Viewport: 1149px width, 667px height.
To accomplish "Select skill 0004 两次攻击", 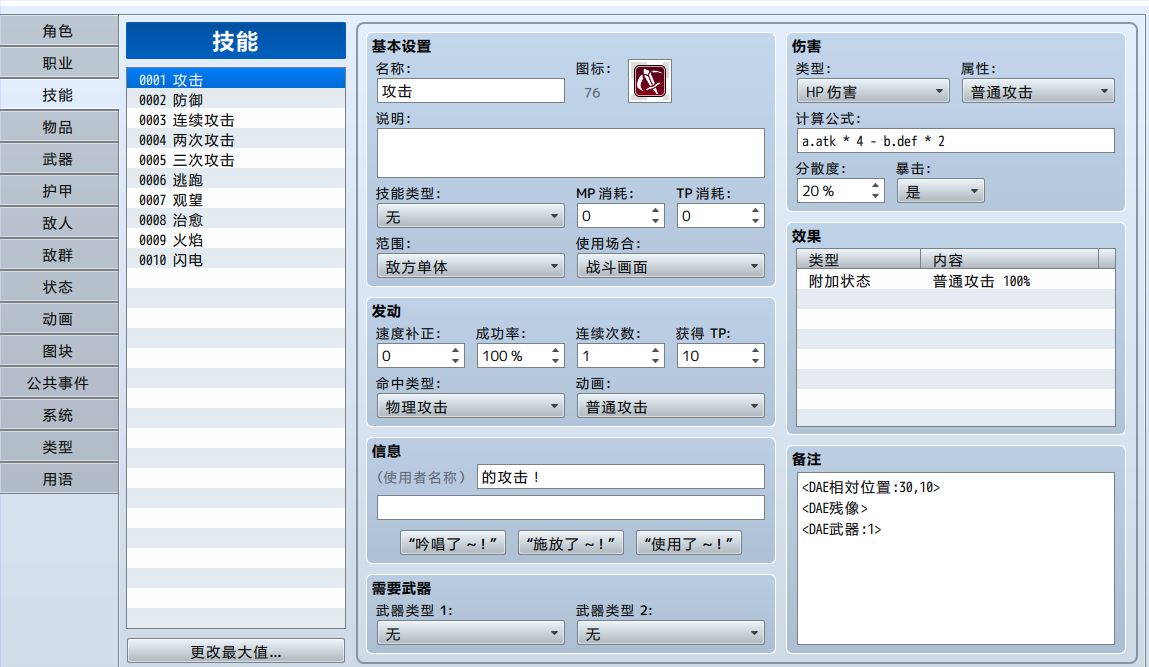I will 236,139.
